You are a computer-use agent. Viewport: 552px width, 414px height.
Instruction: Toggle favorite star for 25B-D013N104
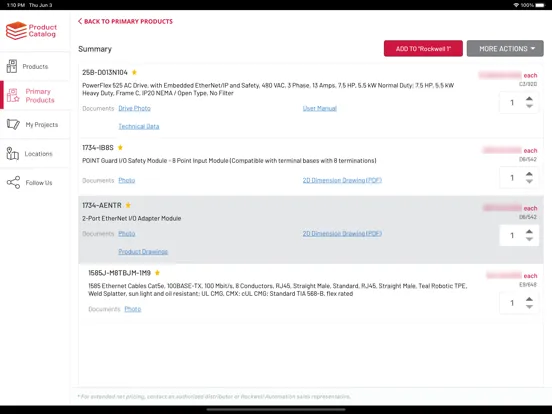pyautogui.click(x=134, y=72)
